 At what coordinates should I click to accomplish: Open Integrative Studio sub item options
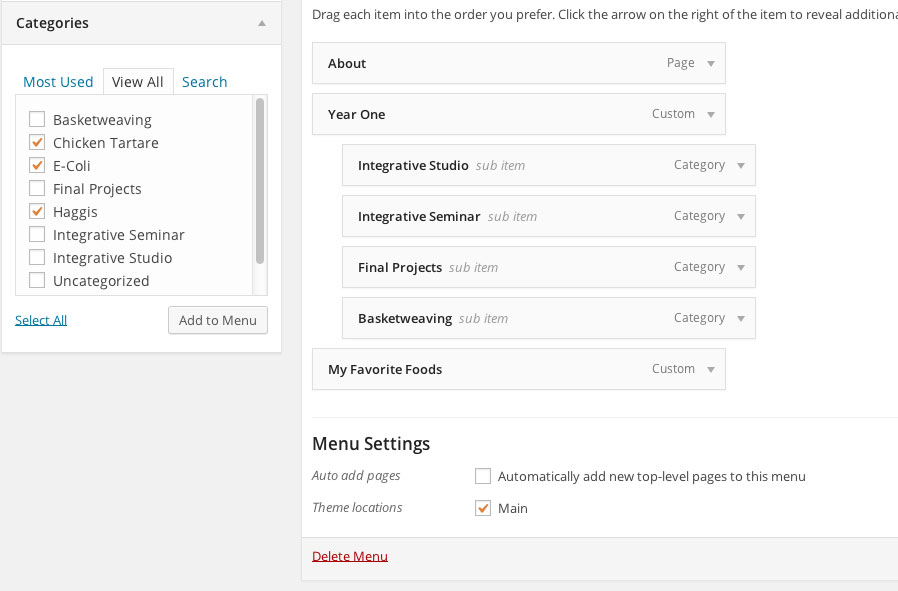pyautogui.click(x=741, y=165)
